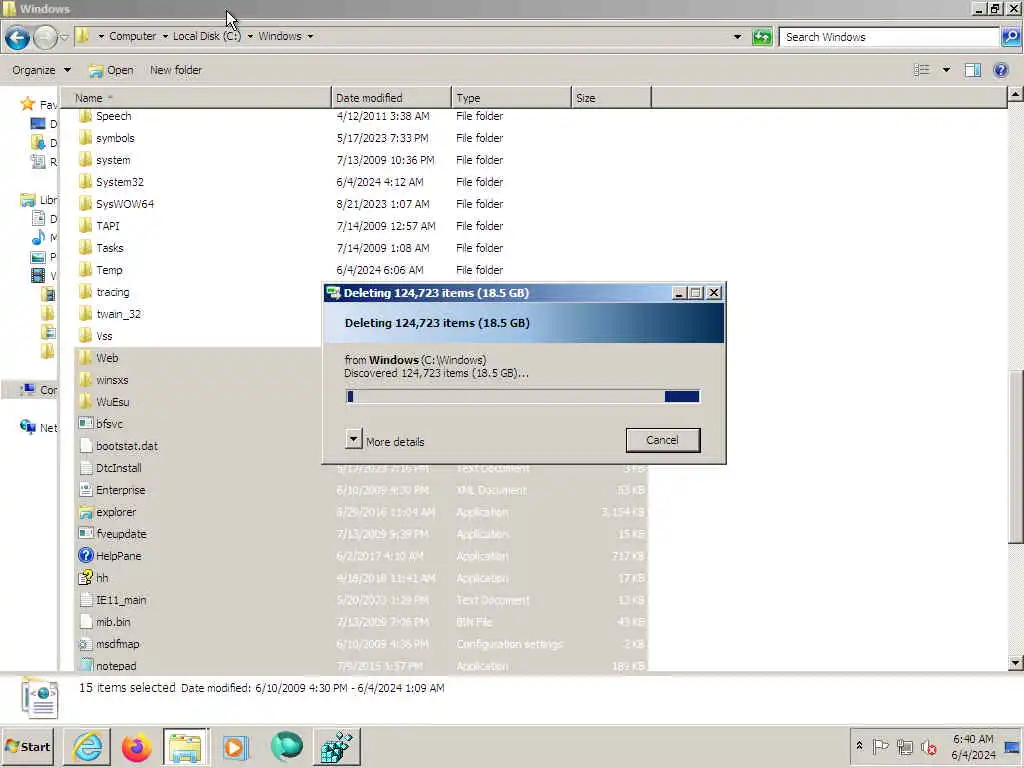Click the file list scroll up arrow
The height and width of the screenshot is (768, 1024).
[1015, 95]
